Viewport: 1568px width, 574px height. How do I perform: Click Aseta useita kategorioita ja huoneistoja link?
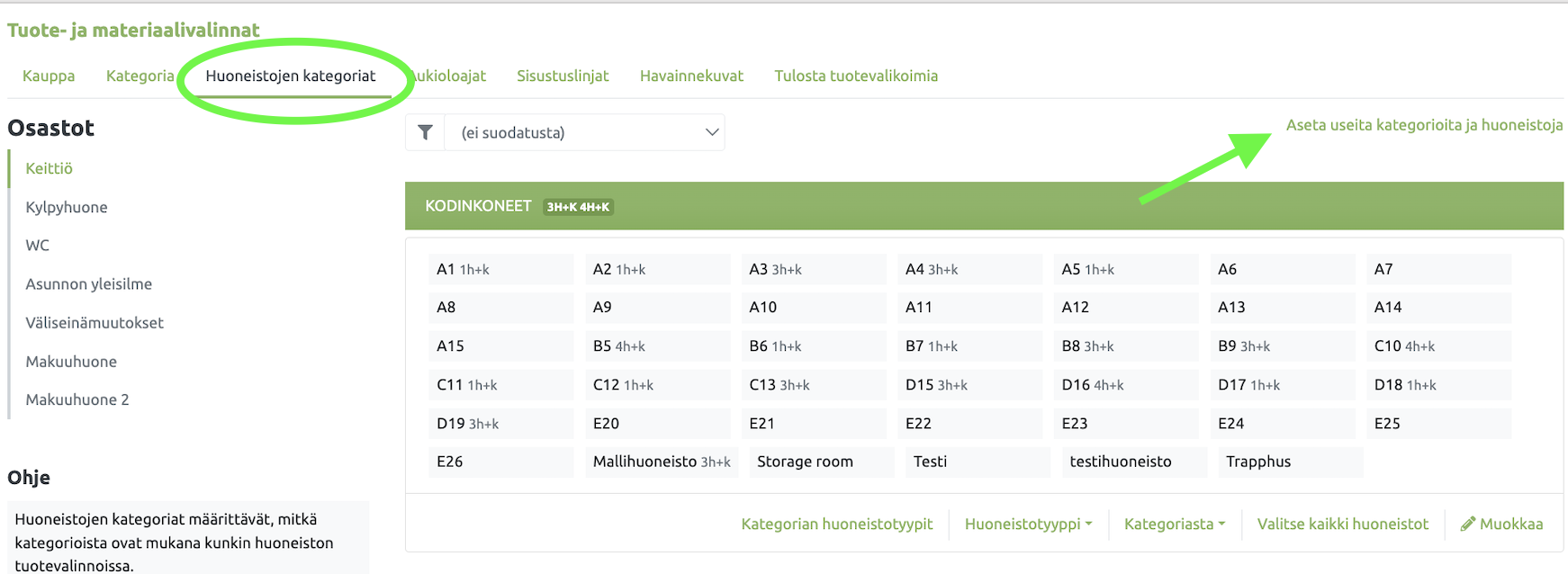click(1423, 125)
